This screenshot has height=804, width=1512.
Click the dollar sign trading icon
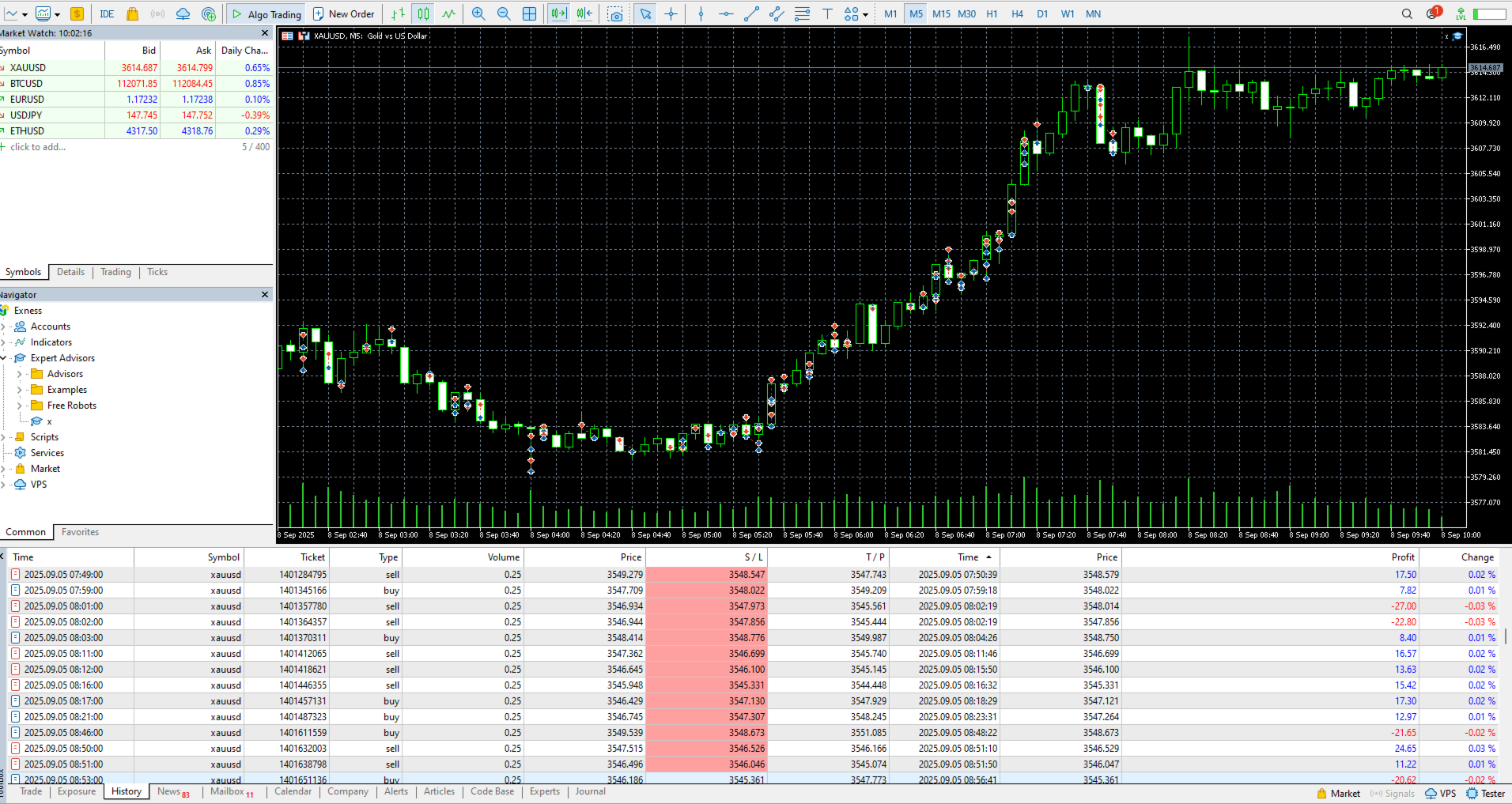(77, 13)
